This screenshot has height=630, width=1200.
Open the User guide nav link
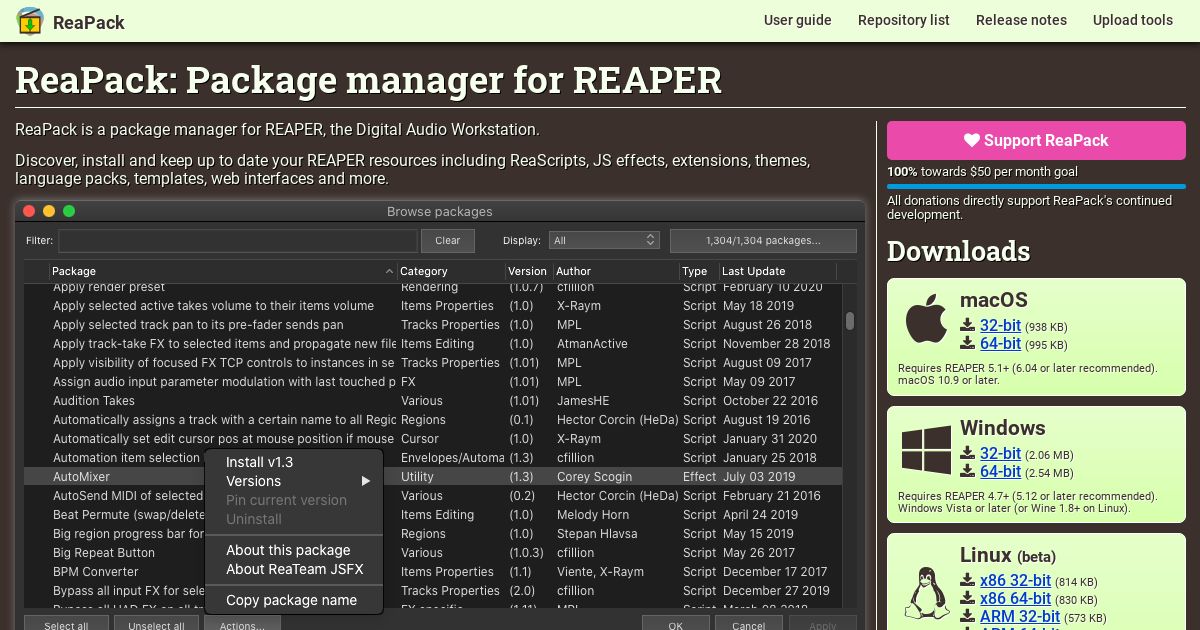[x=798, y=20]
